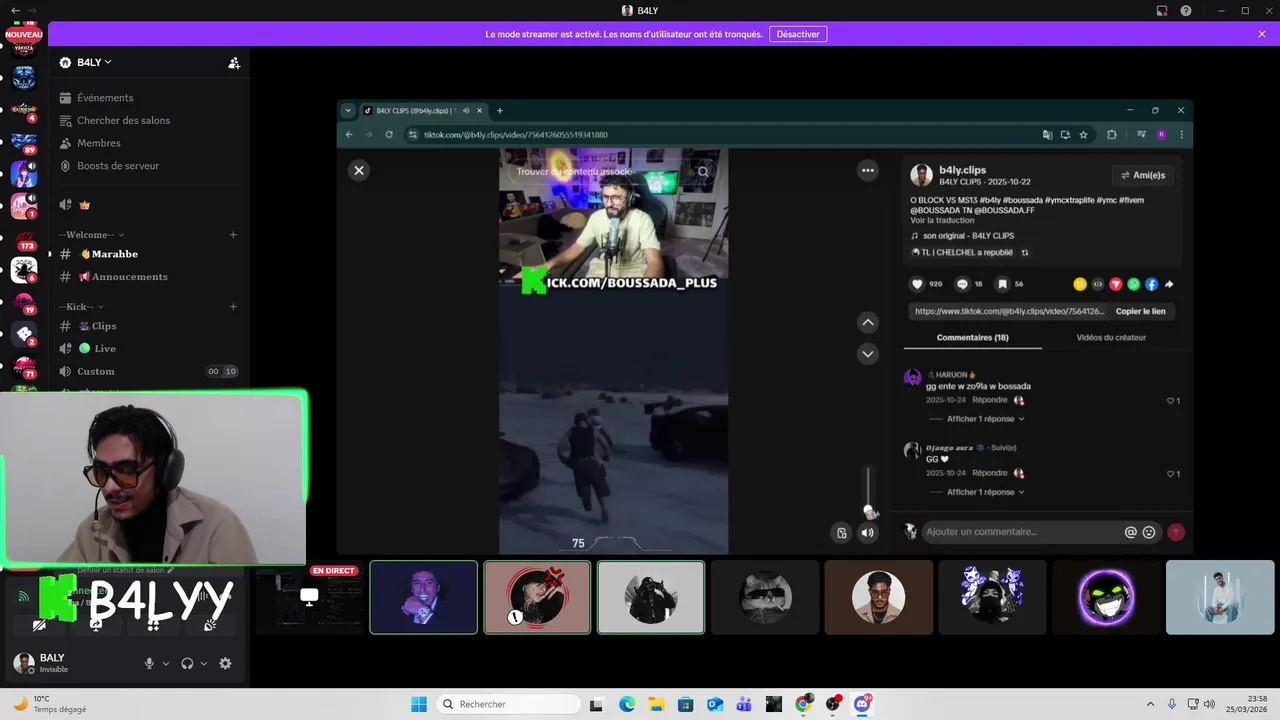This screenshot has width=1280, height=720.
Task: Open the emoji picker in comment box
Action: pos(1149,532)
